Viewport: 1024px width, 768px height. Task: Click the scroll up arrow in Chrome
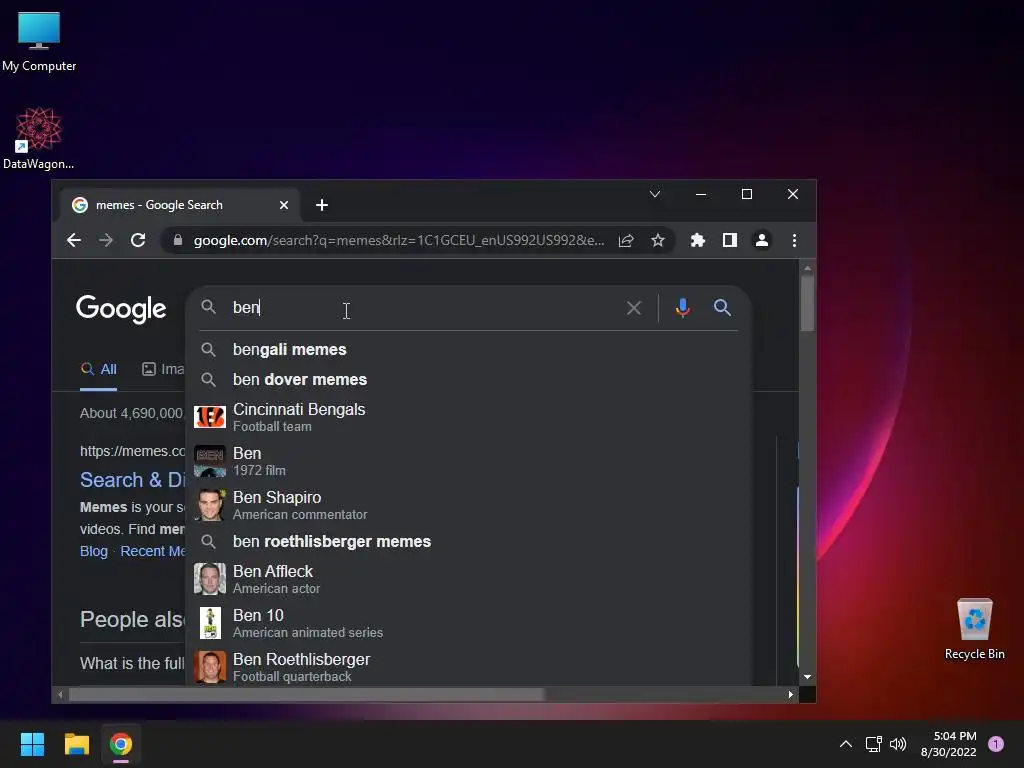coord(807,268)
